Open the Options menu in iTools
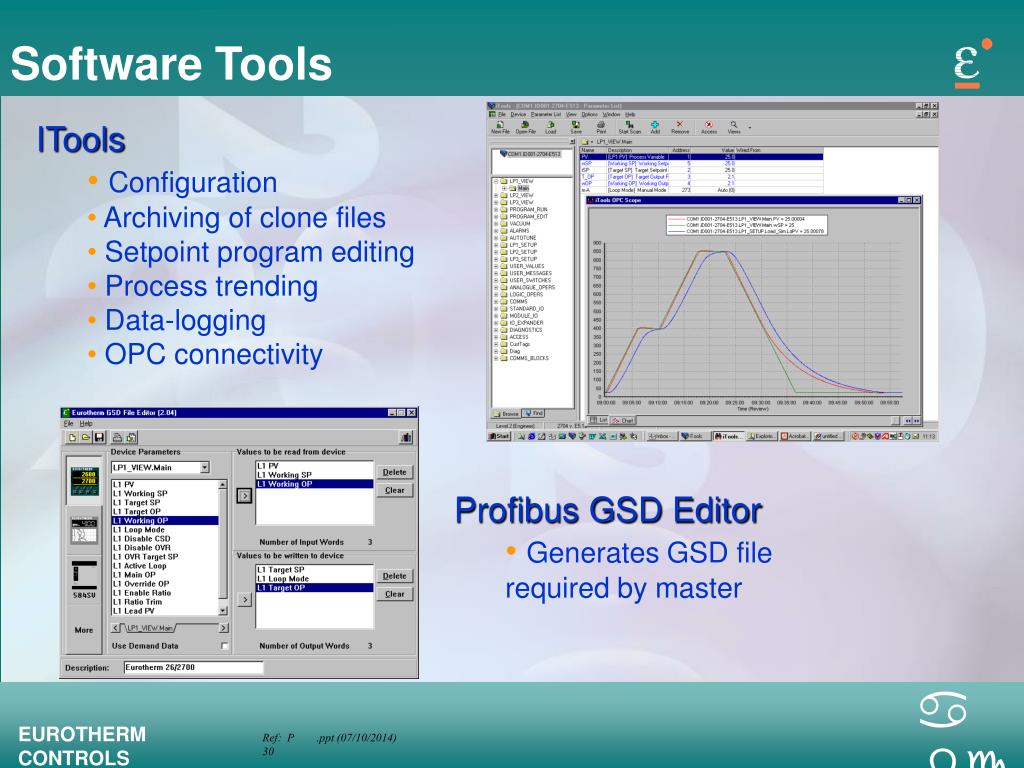Image resolution: width=1024 pixels, height=768 pixels. point(589,114)
